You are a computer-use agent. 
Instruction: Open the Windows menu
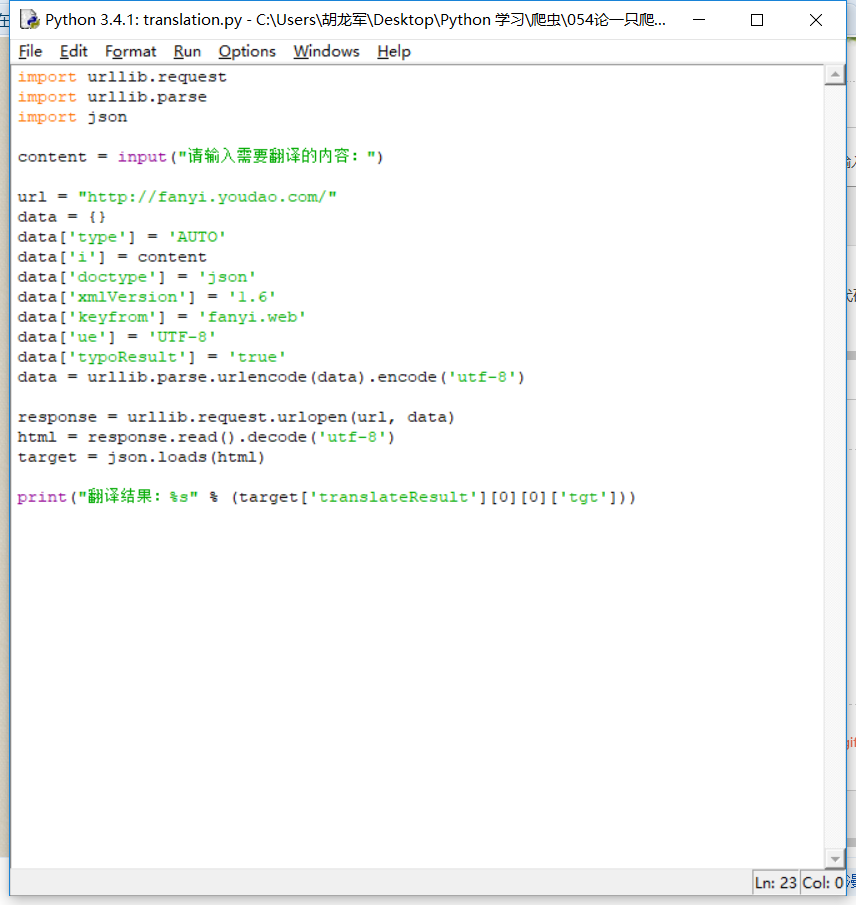tap(326, 51)
